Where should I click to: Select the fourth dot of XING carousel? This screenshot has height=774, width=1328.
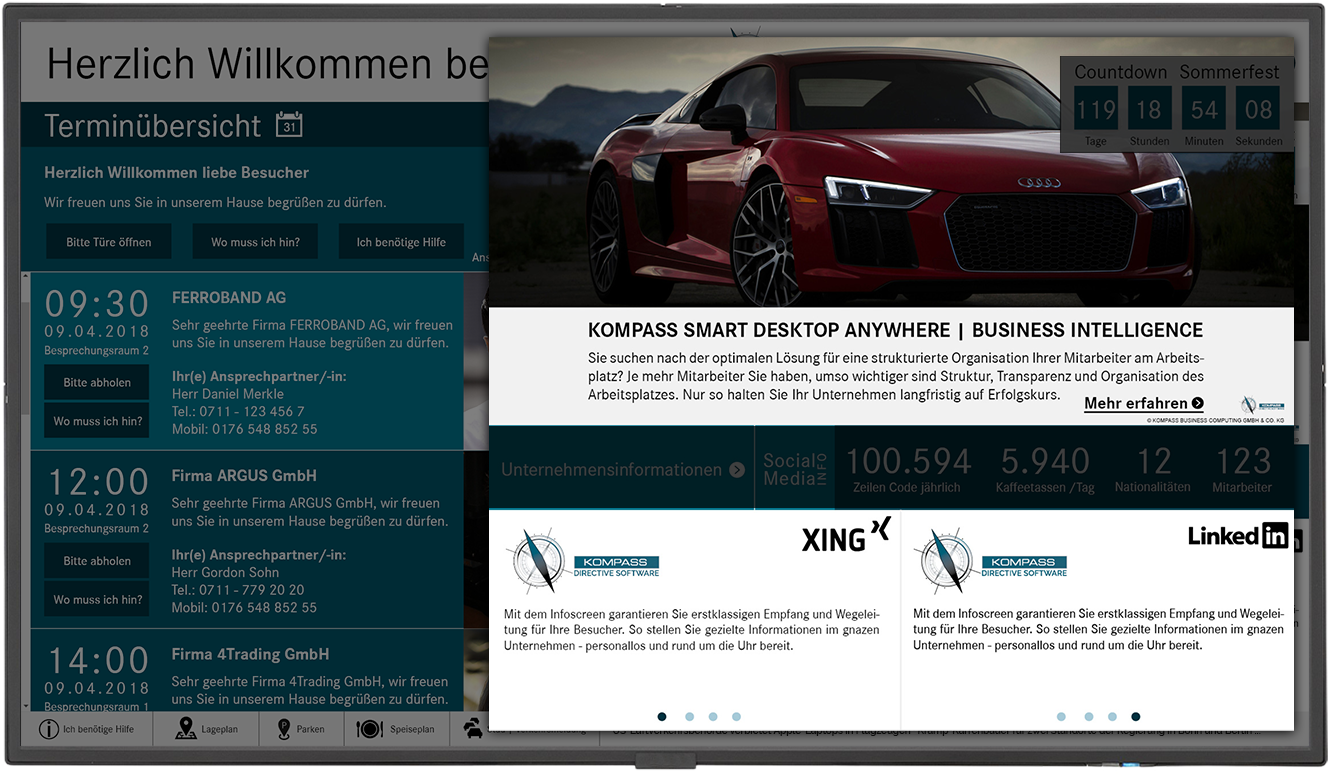click(736, 716)
